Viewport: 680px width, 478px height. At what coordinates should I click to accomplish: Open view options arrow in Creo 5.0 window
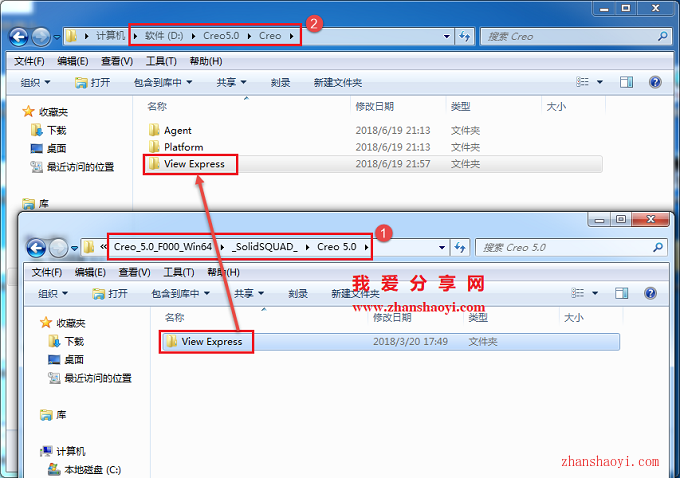tap(595, 293)
